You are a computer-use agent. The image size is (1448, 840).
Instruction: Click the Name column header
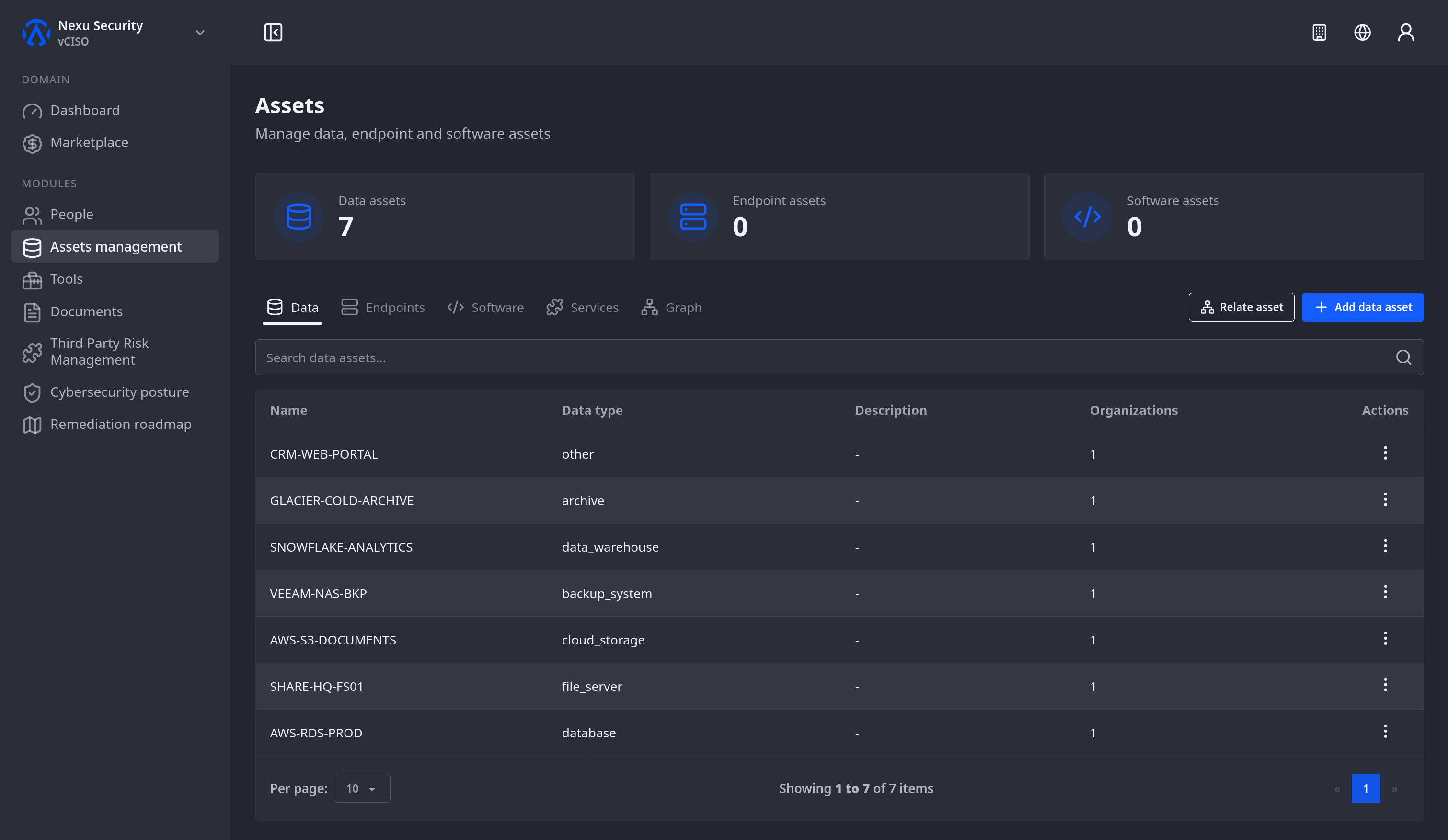(288, 410)
